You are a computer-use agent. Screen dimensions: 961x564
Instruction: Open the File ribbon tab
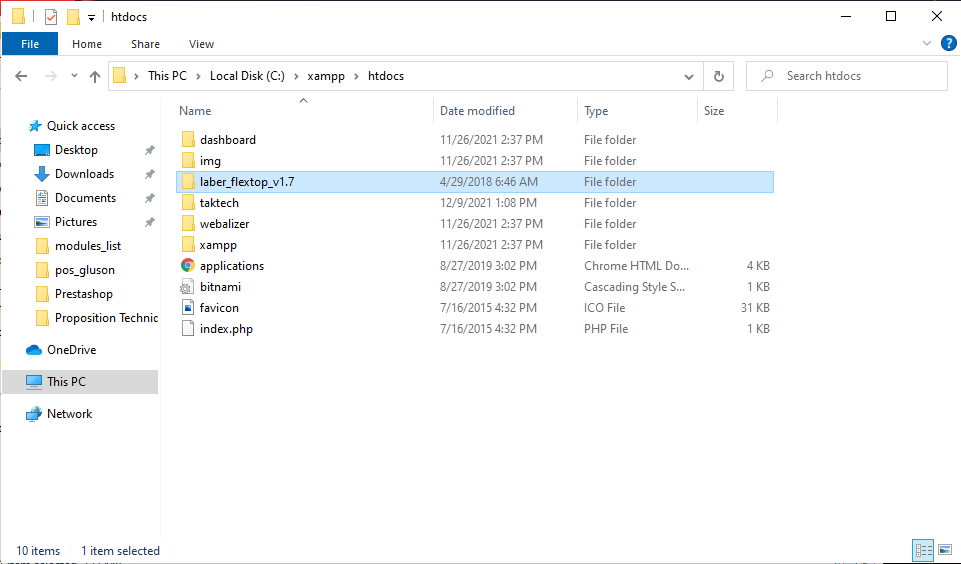click(x=29, y=44)
